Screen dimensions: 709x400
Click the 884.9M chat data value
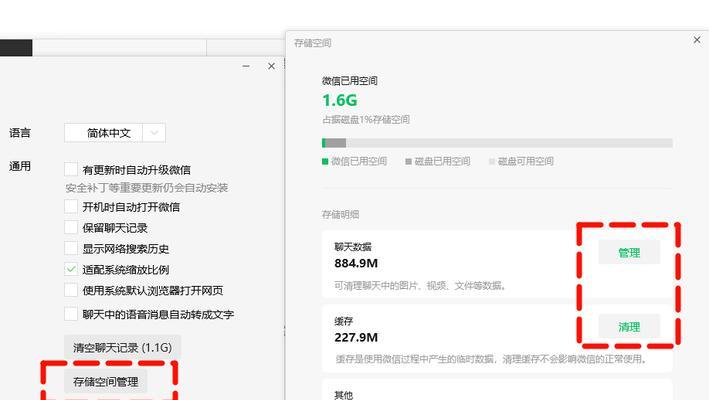(x=356, y=263)
